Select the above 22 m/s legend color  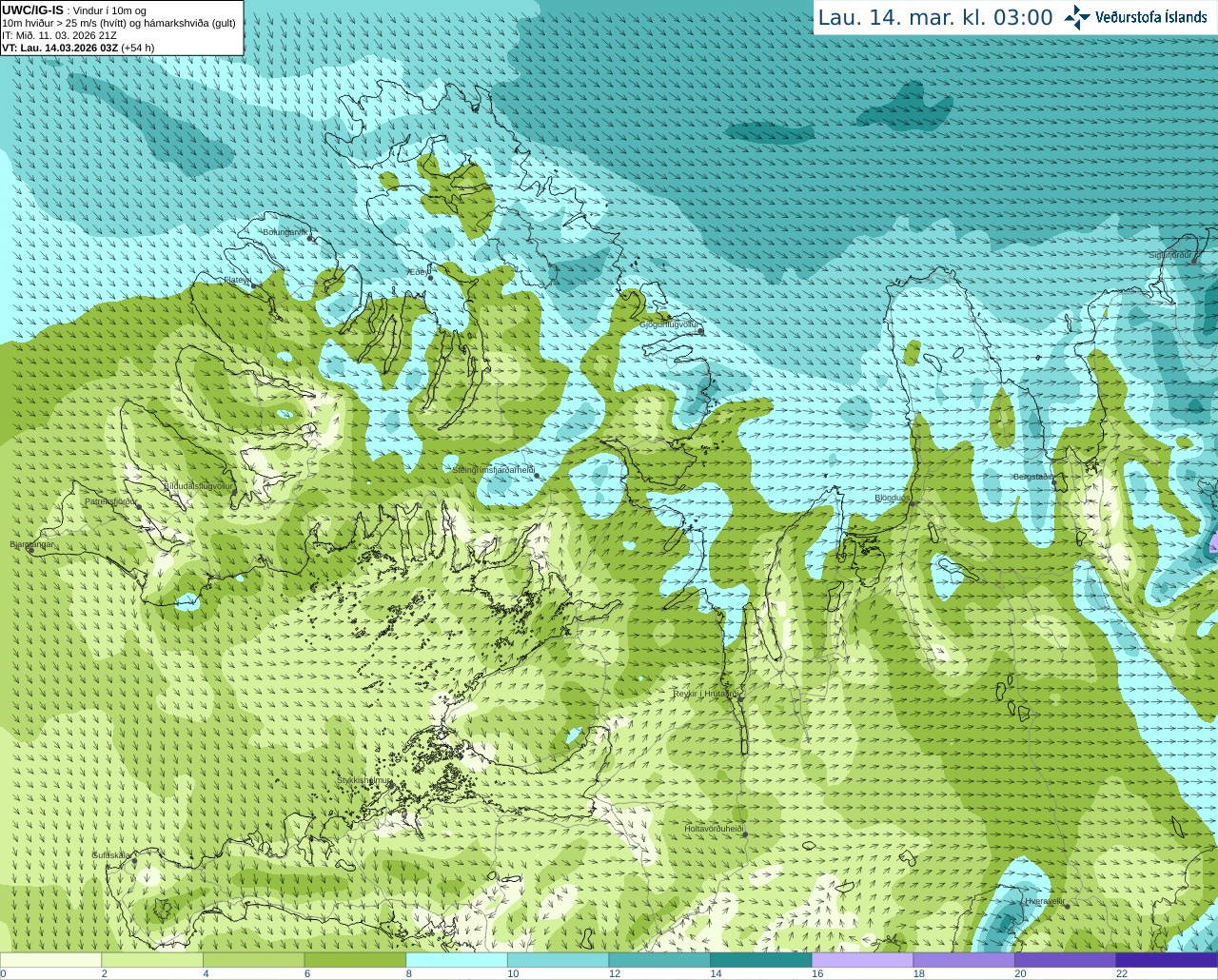click(x=1167, y=960)
